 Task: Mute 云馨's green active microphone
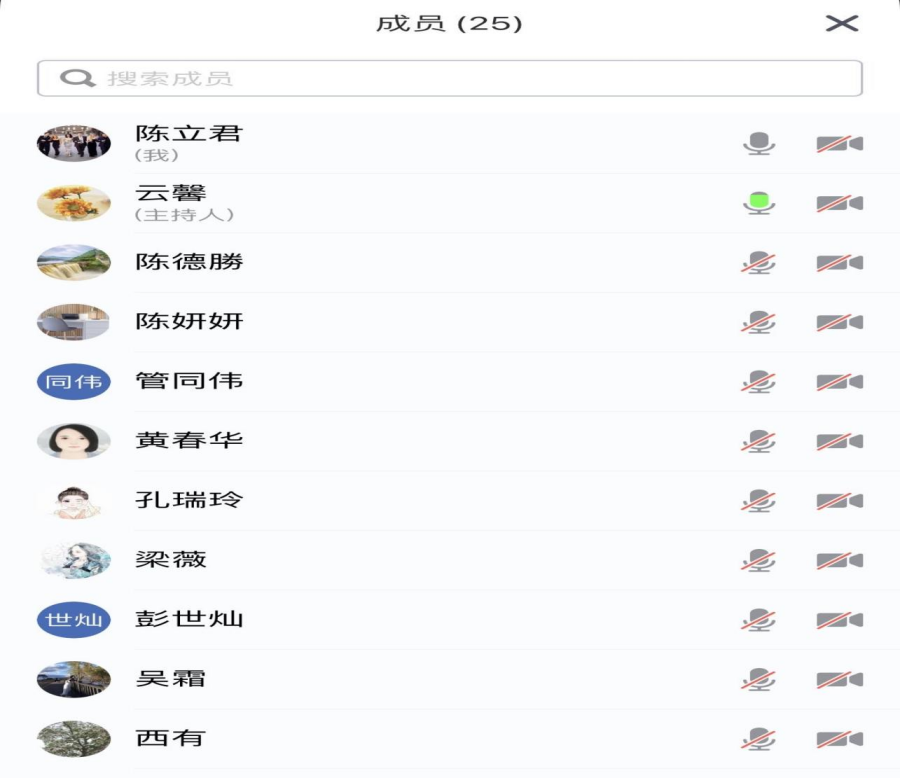click(x=759, y=203)
